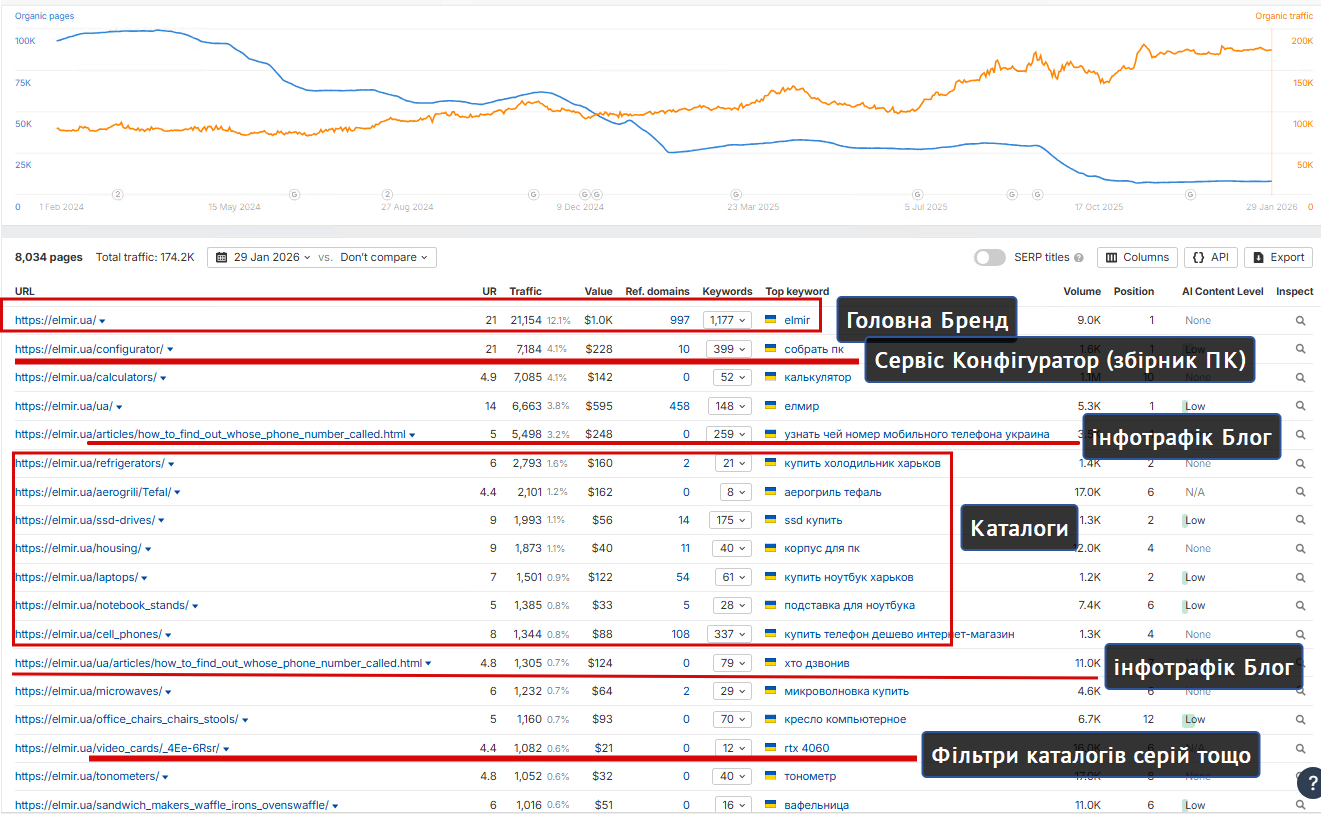Screen dimensions: 1321x814
Task: Click the inspect magnifier on the elmir.ua/ua/ row
Action: pos(1300,406)
